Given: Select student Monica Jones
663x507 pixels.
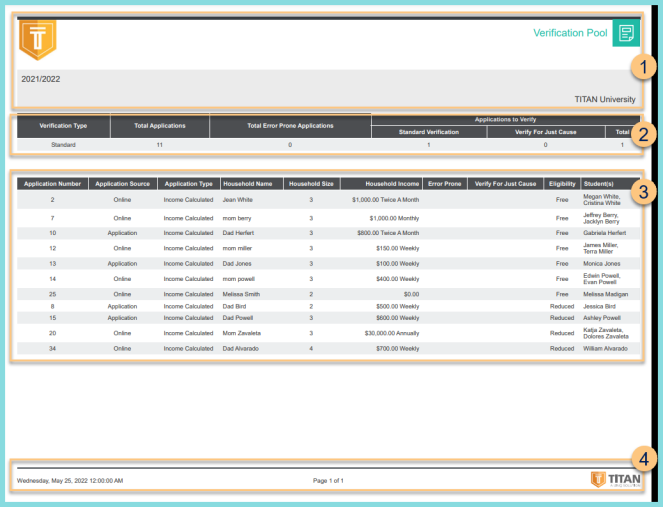Looking at the screenshot, I should coord(602,264).
